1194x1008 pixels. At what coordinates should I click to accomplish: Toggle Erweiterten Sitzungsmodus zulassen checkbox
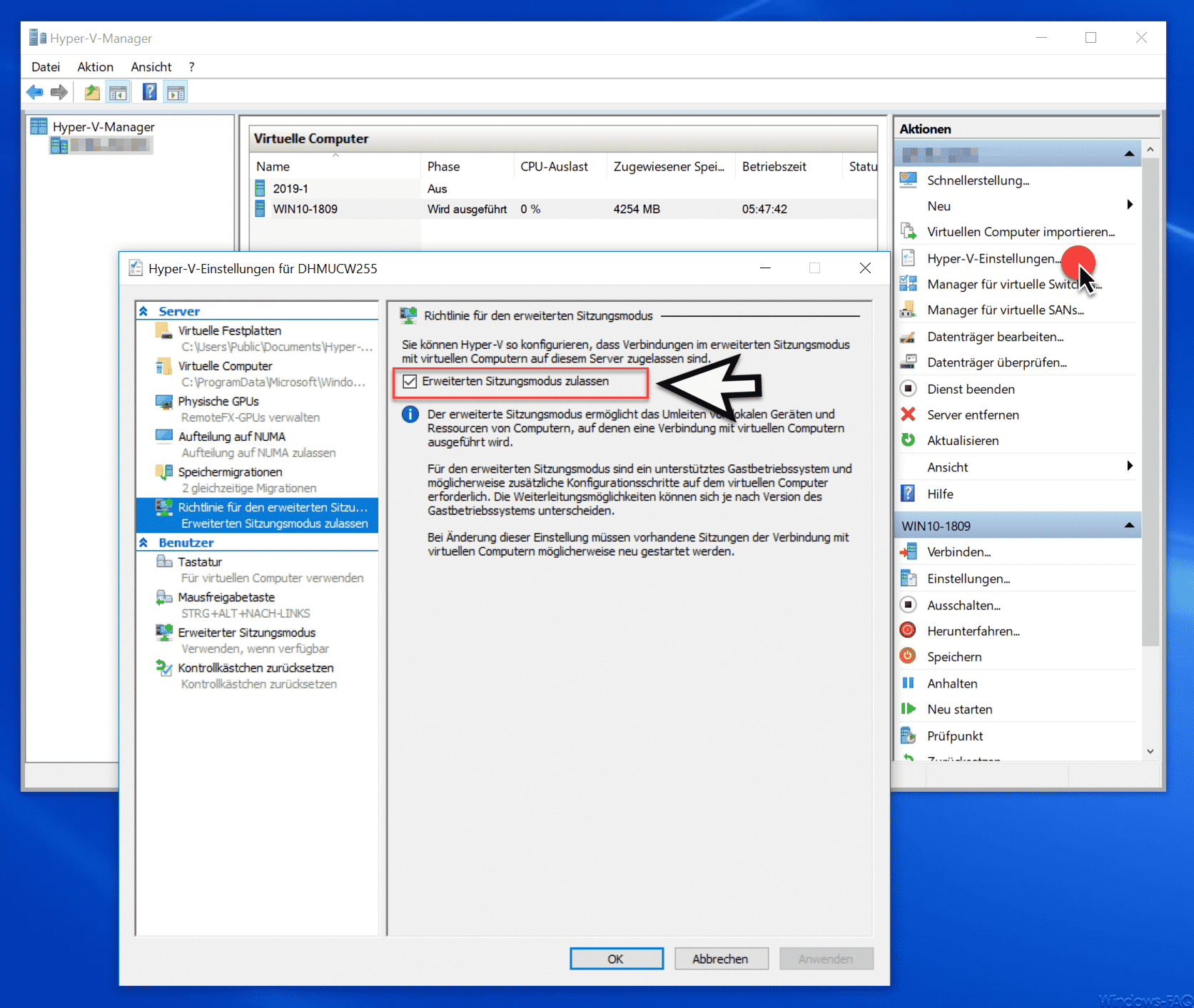[410, 382]
